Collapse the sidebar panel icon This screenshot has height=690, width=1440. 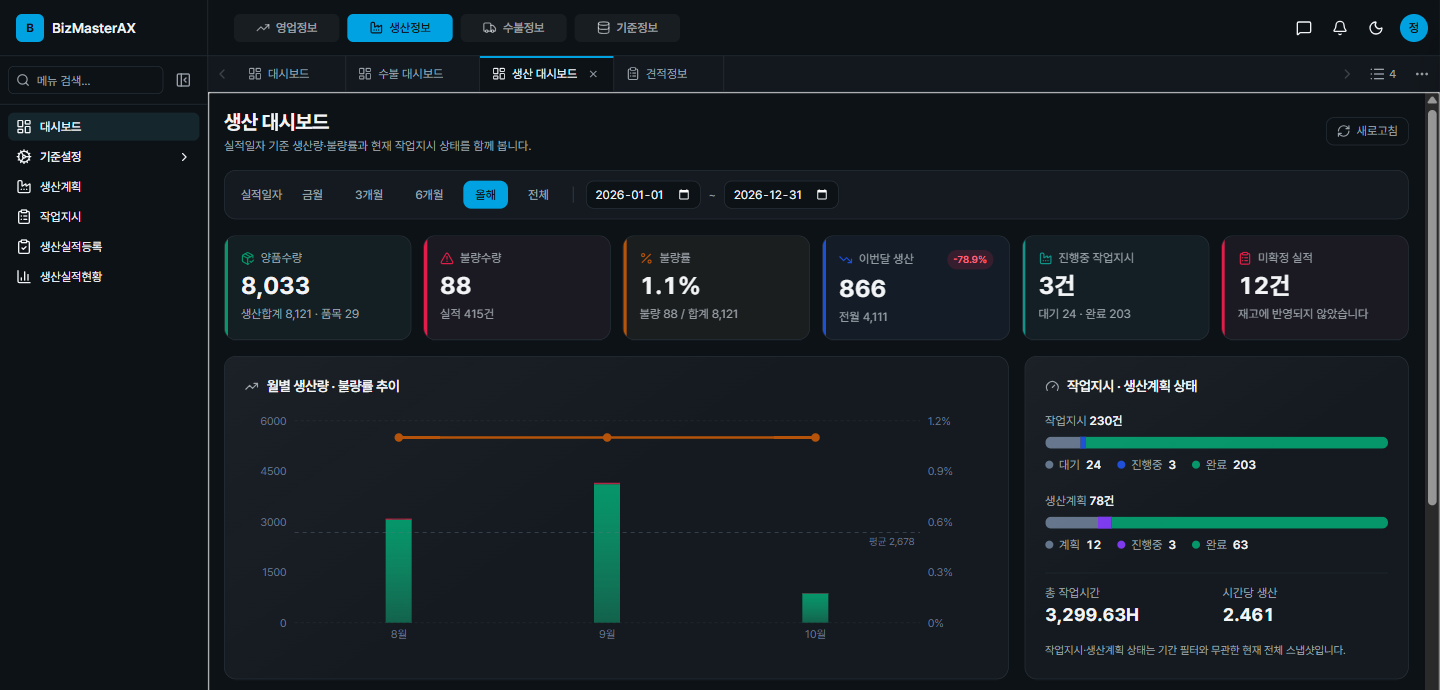tap(183, 80)
